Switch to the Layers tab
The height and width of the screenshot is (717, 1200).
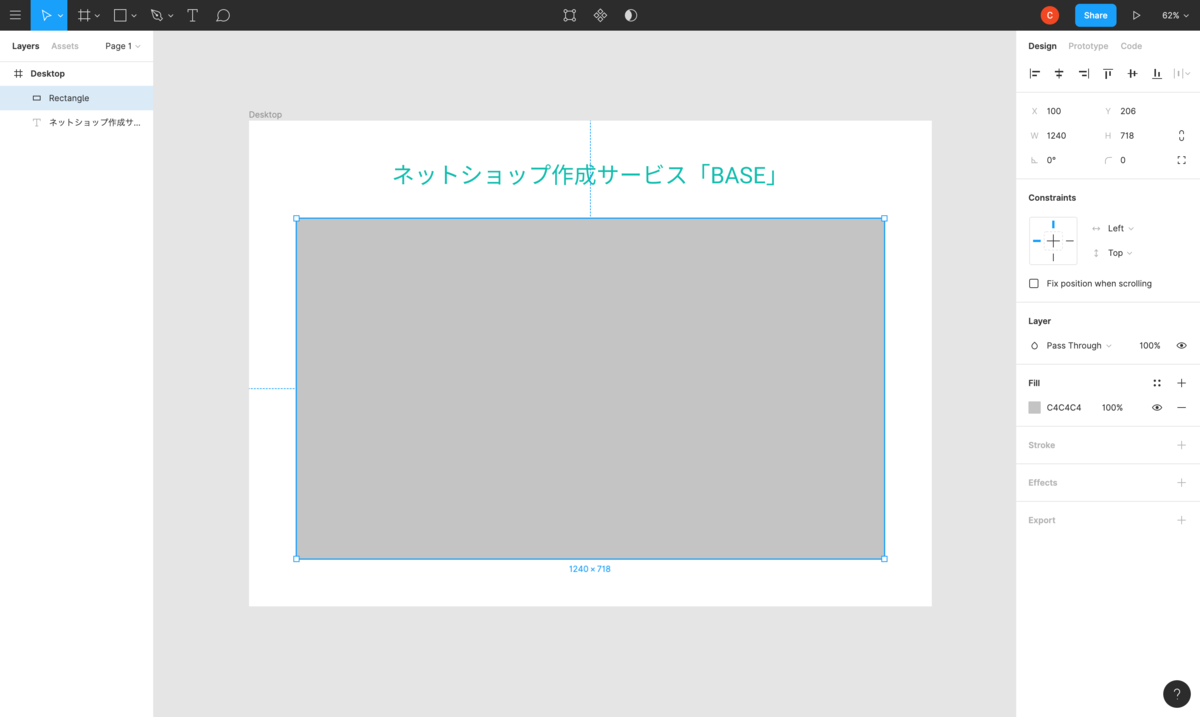click(x=26, y=46)
